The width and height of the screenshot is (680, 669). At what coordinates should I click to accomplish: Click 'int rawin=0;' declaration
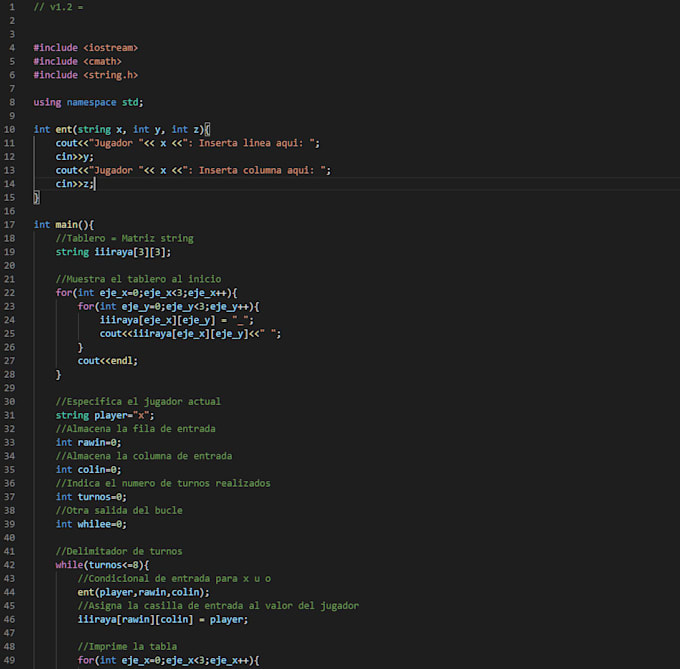(x=88, y=442)
